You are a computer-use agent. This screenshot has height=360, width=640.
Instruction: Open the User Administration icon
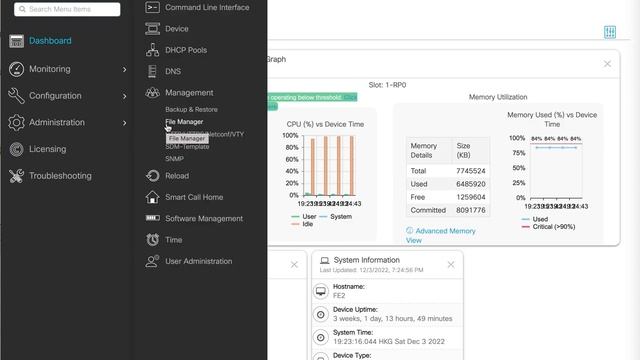coord(153,261)
